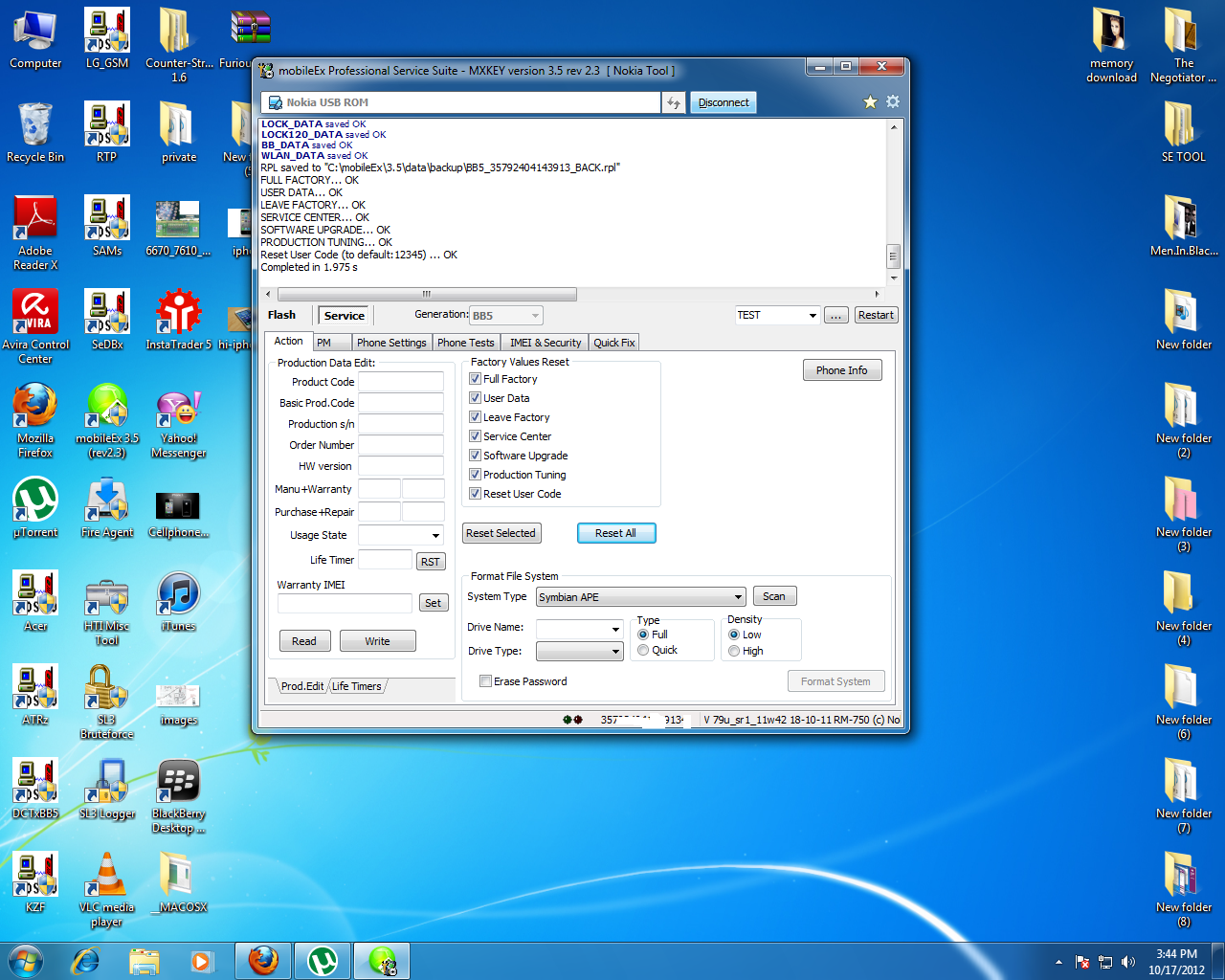Click the Warranty IMEI input field
Screen dimensions: 1225x980
(345, 603)
